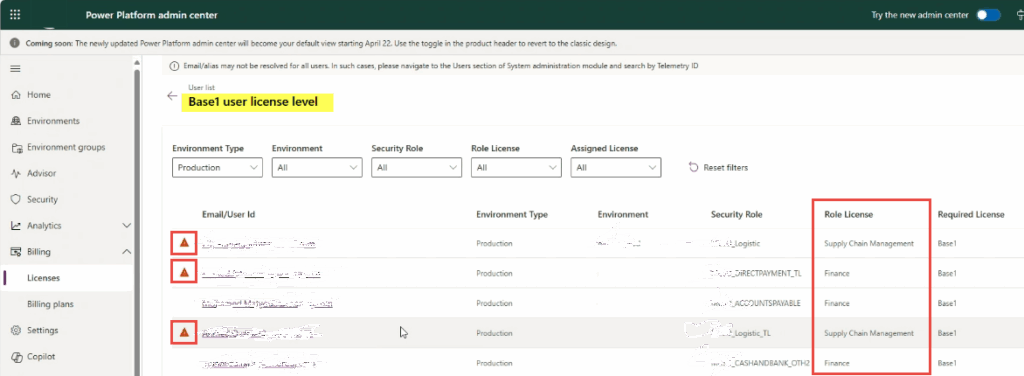This screenshot has height=376, width=1024.
Task: Click the Home icon in sidebar
Action: point(16,95)
